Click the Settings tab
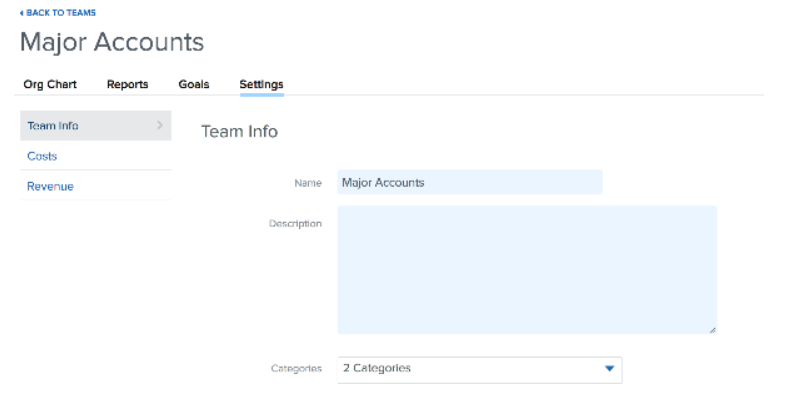This screenshot has width=789, height=404. pos(261,84)
